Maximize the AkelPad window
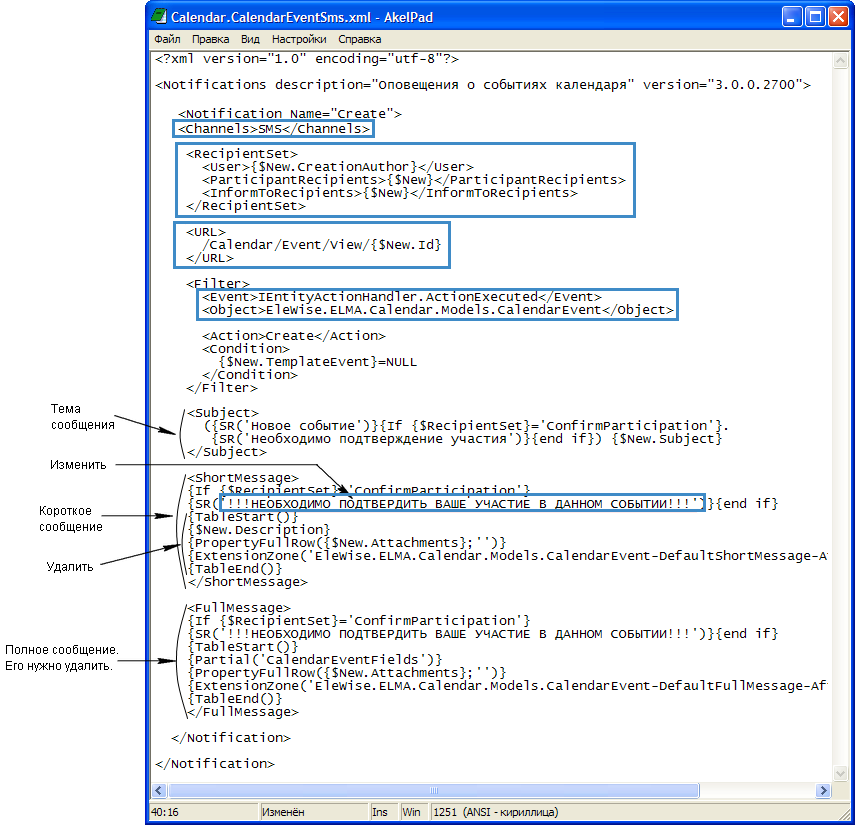 point(816,17)
